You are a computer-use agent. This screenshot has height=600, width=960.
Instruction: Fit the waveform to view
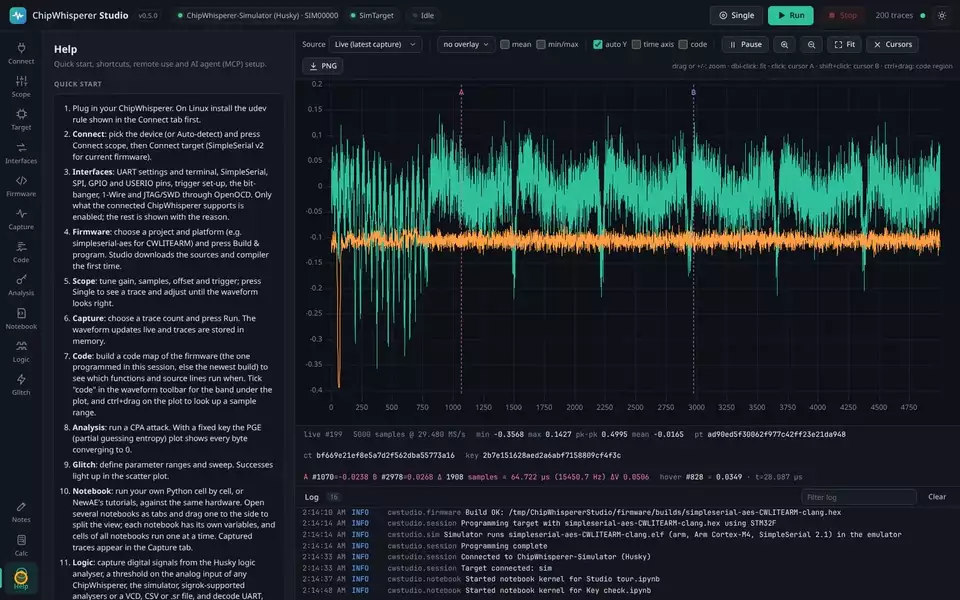click(x=844, y=44)
